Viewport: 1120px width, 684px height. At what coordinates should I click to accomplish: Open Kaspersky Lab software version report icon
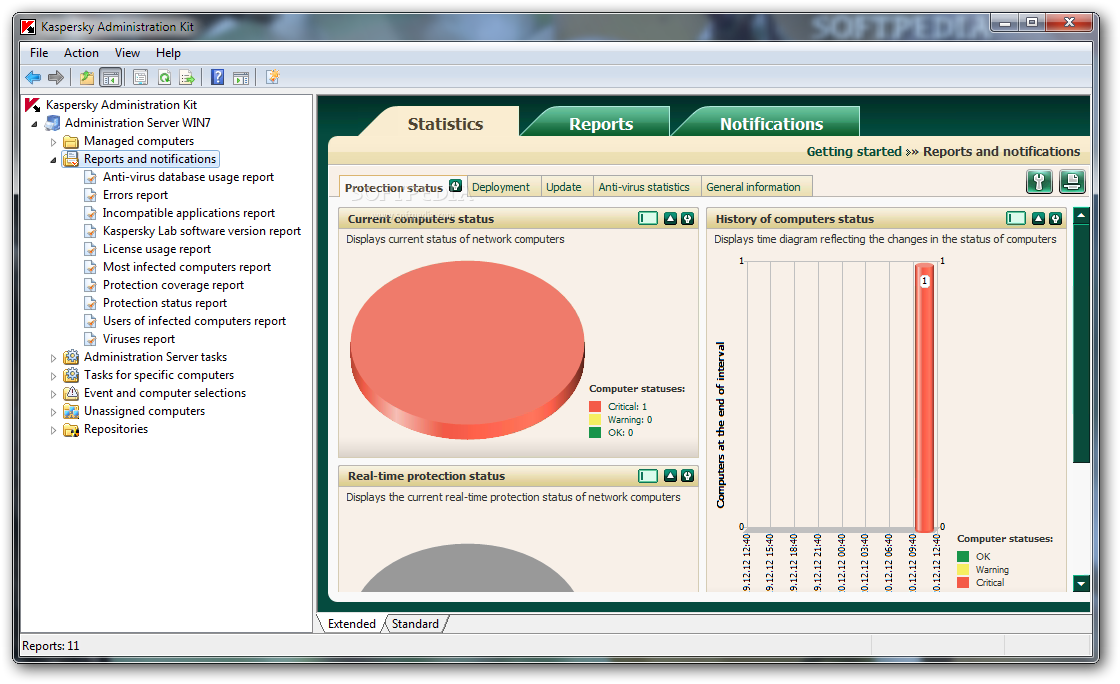(91, 231)
